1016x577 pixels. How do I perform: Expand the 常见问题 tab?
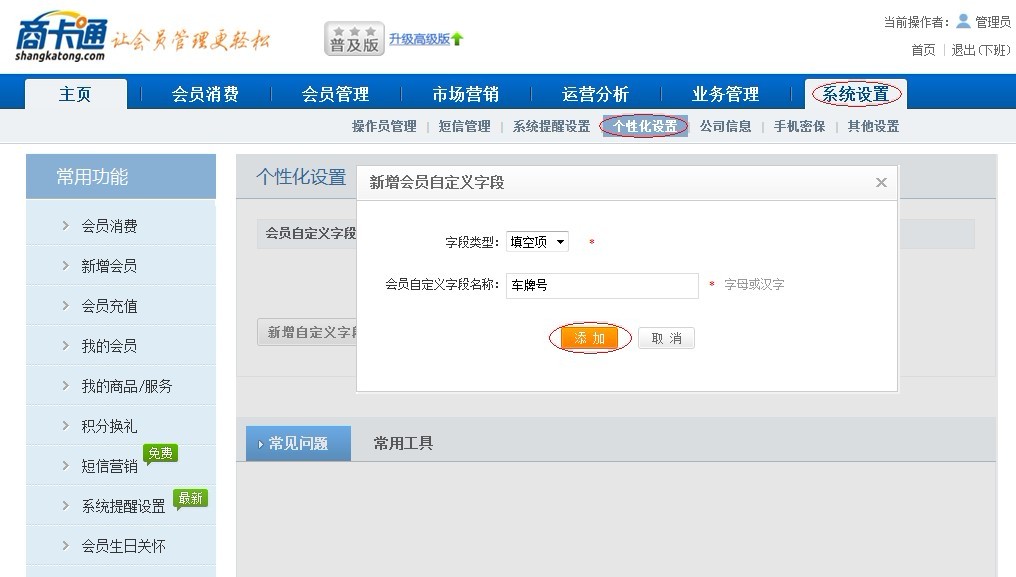[298, 443]
